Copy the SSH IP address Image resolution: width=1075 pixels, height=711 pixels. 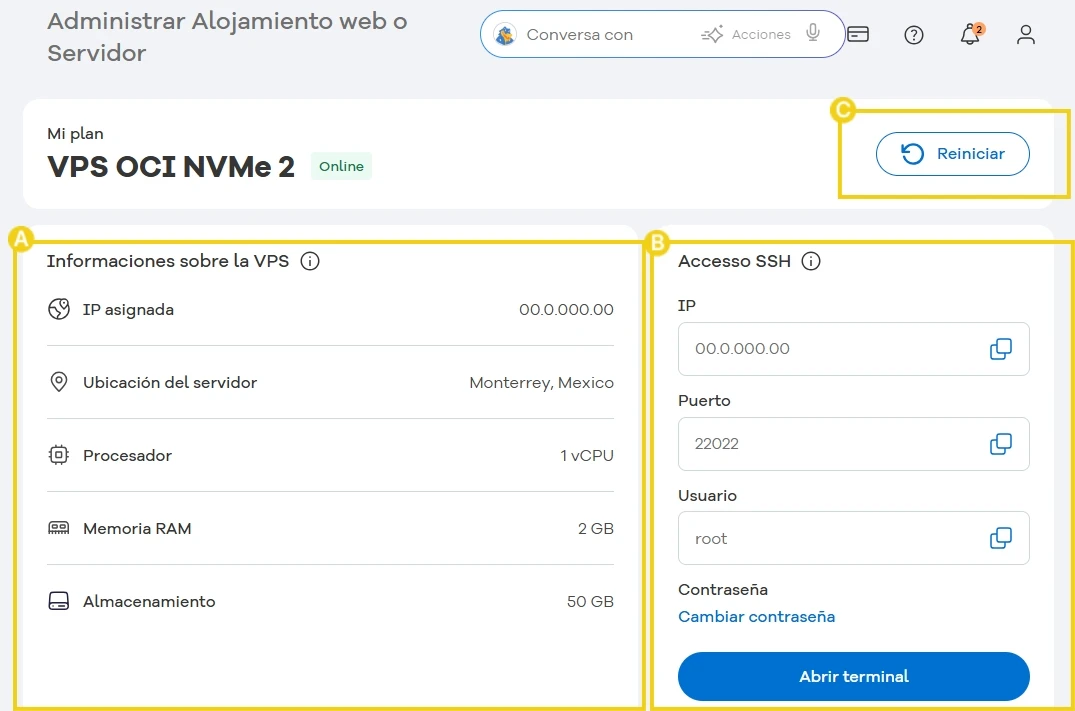tap(999, 348)
